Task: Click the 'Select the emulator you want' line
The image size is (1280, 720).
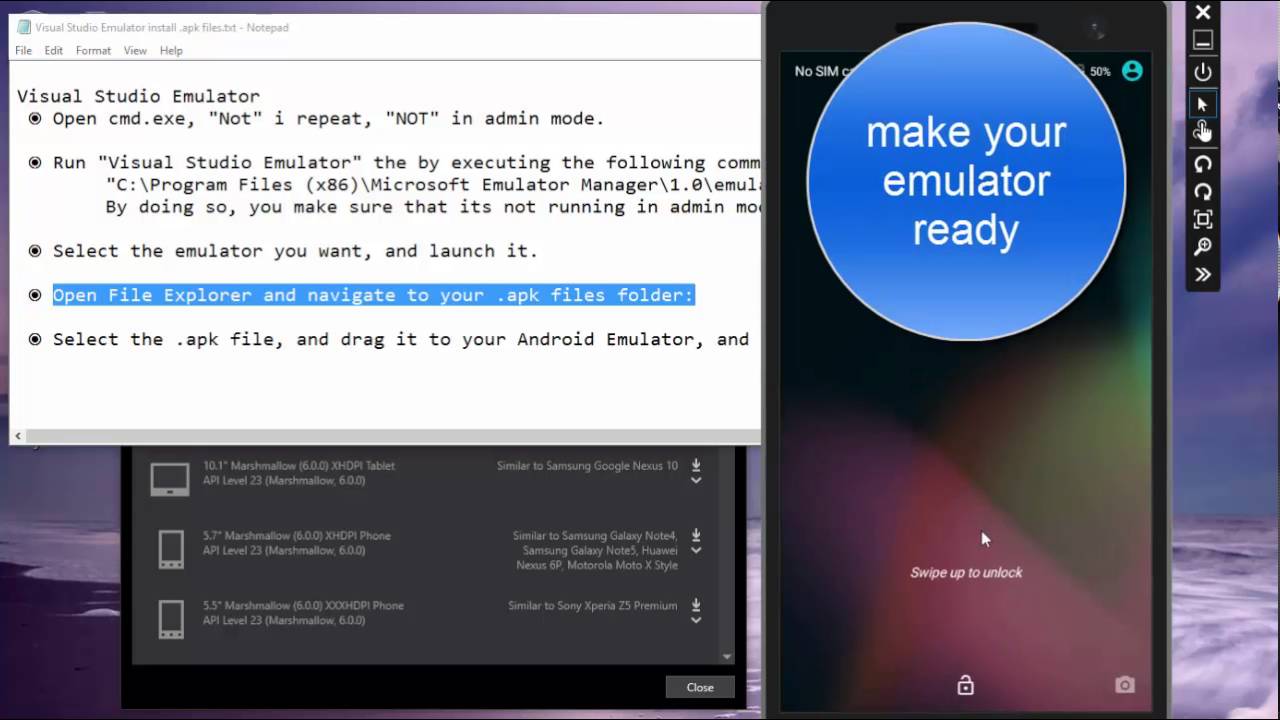Action: [x=295, y=251]
